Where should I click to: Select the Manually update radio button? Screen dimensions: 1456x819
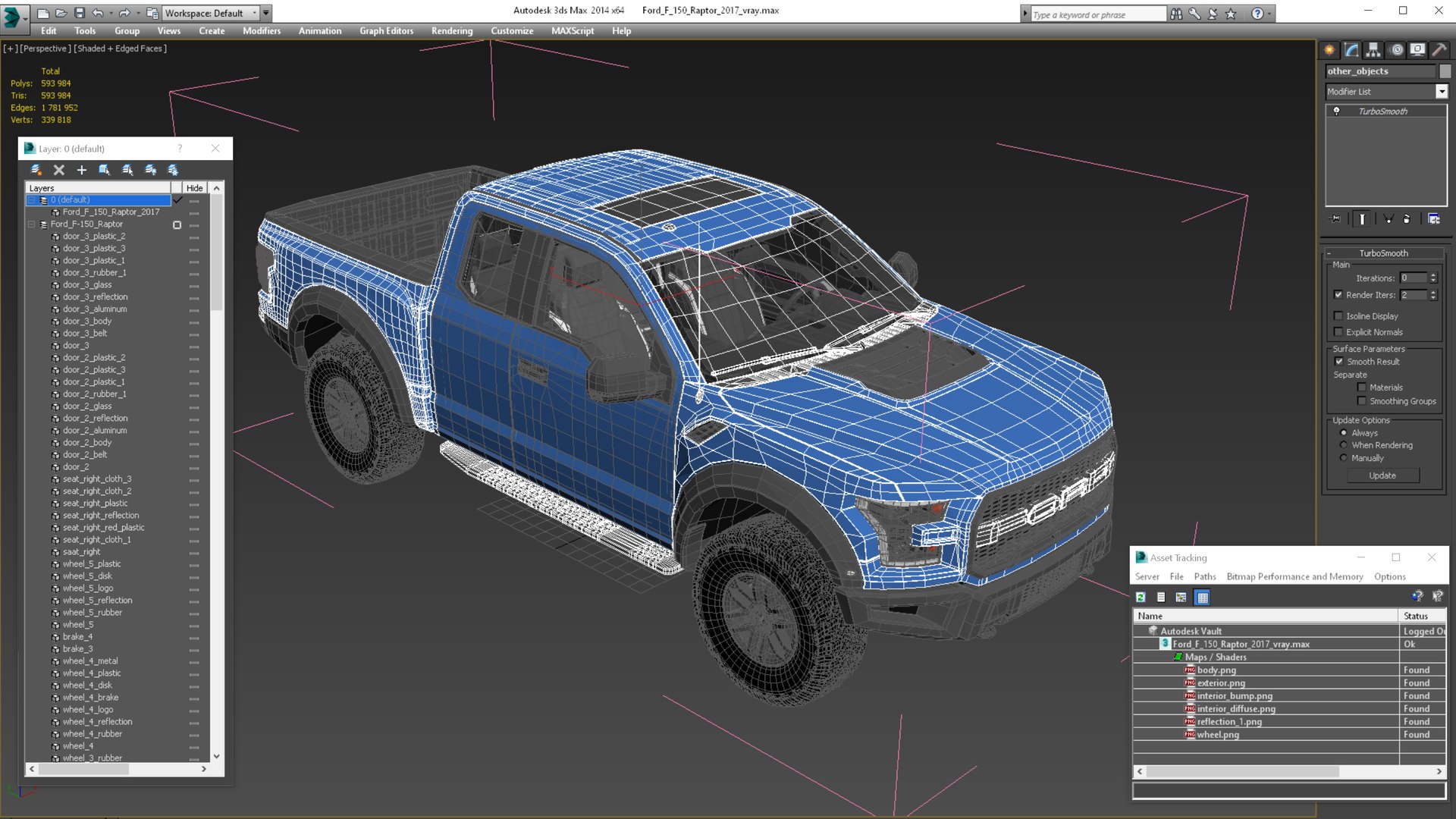tap(1344, 457)
